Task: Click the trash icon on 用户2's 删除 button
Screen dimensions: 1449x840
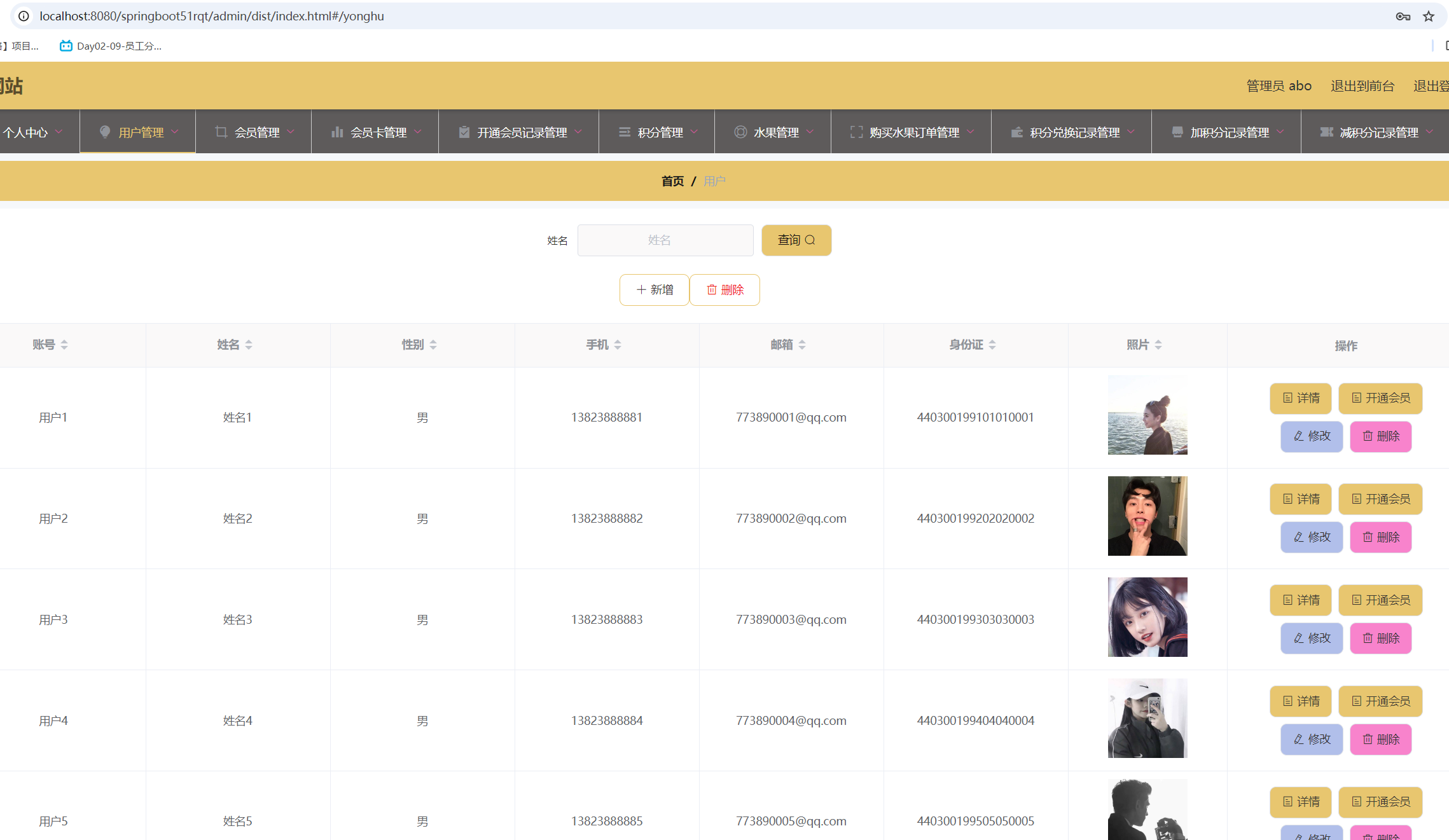Action: [1367, 537]
